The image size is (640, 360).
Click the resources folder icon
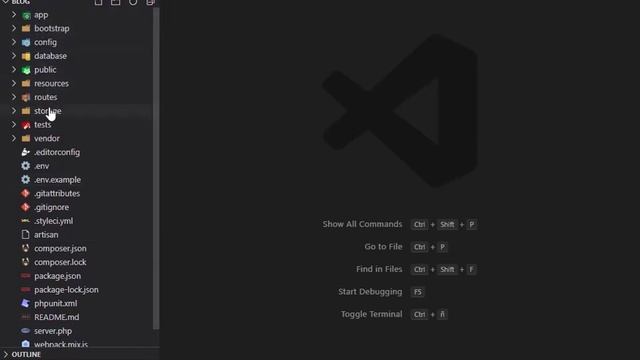(26, 84)
